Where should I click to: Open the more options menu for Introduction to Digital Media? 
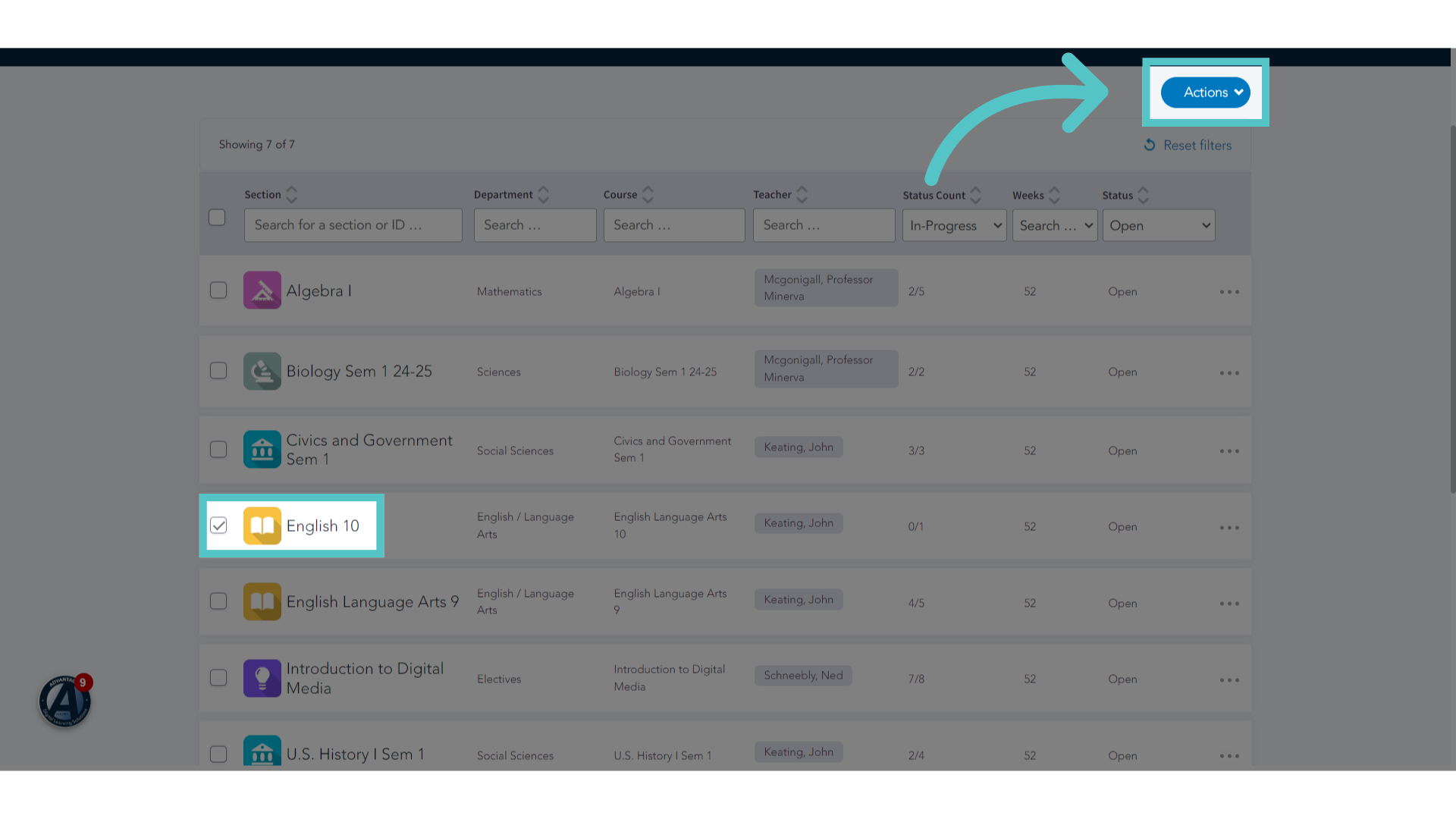tap(1229, 680)
